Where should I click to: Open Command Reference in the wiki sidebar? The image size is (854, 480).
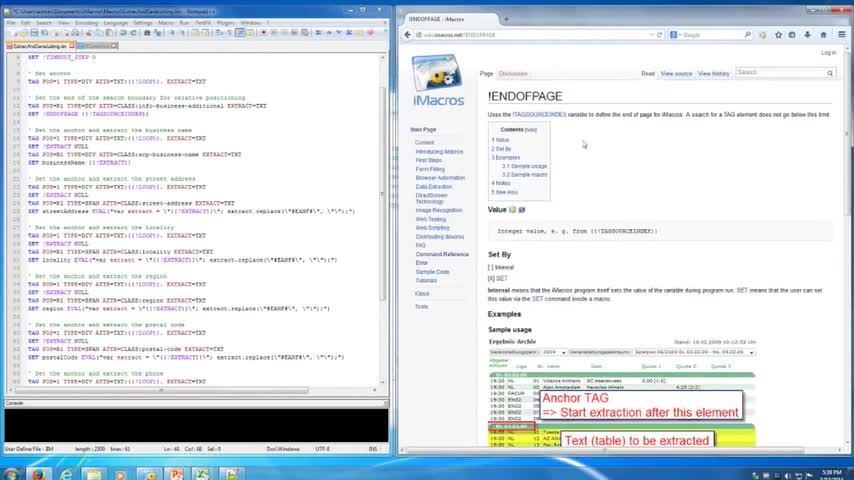pyautogui.click(x=442, y=254)
